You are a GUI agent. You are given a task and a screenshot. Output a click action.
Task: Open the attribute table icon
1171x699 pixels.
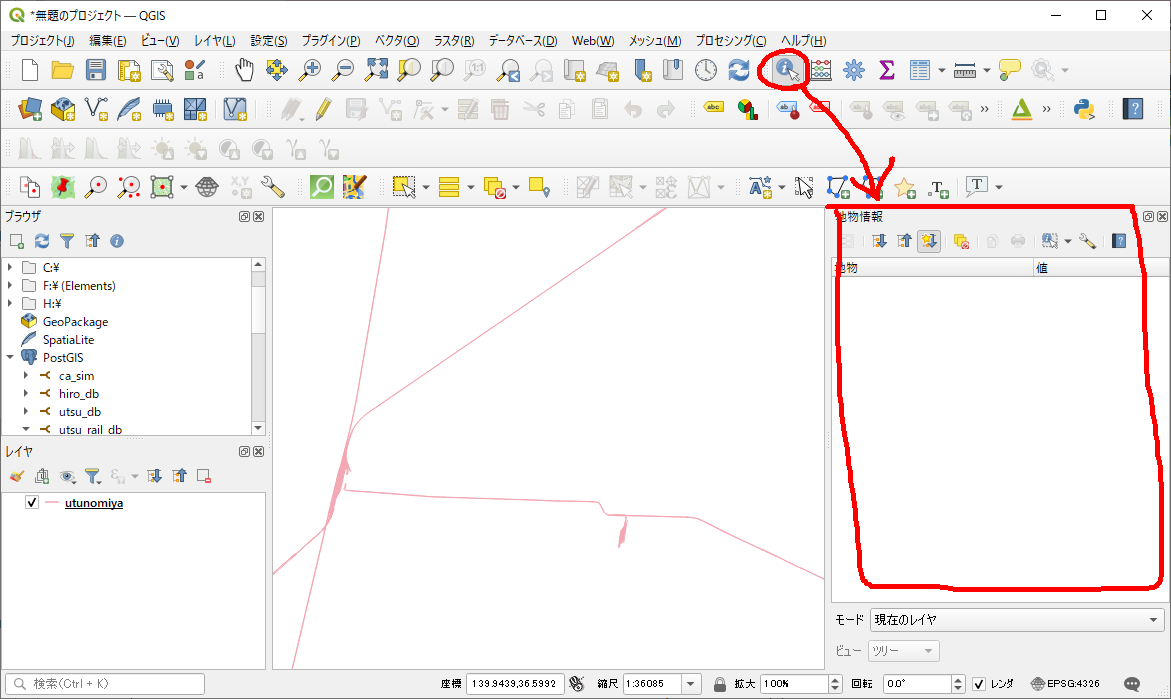(x=920, y=70)
